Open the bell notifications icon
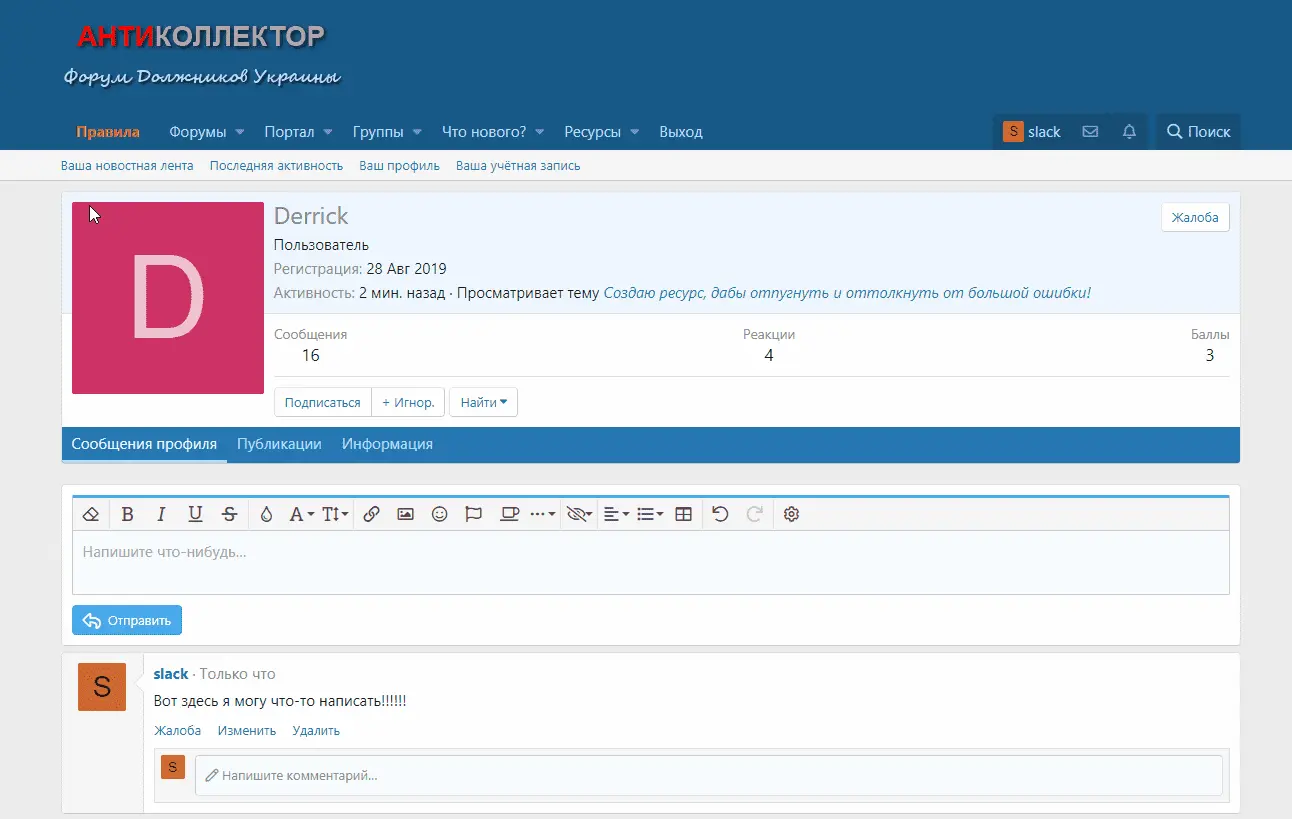The height and width of the screenshot is (819, 1292). coord(1129,132)
